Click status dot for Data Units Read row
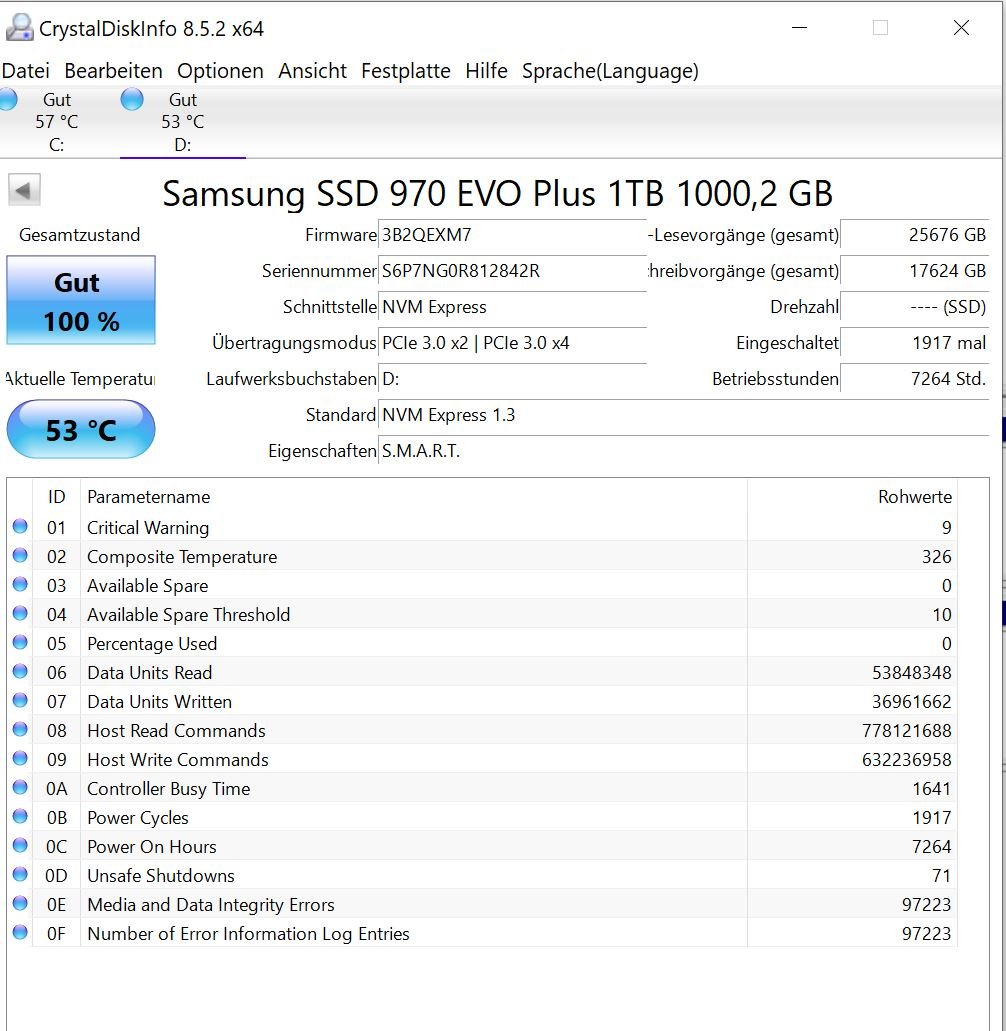This screenshot has width=1006, height=1031. [20, 671]
